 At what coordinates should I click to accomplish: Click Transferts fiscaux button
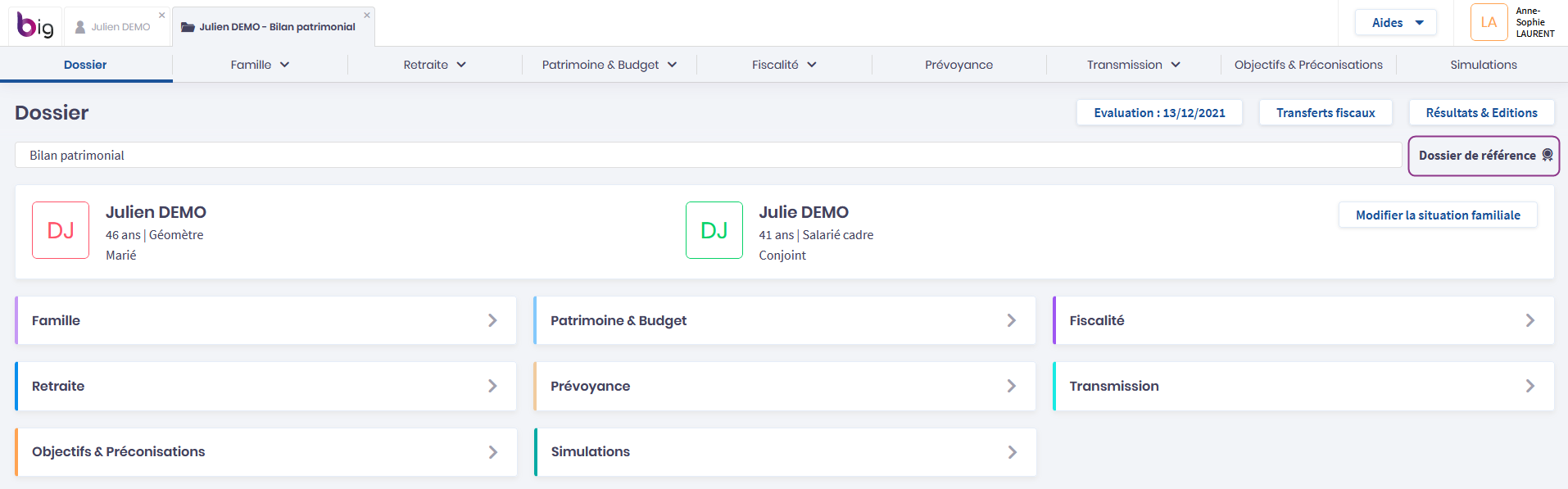click(x=1326, y=112)
